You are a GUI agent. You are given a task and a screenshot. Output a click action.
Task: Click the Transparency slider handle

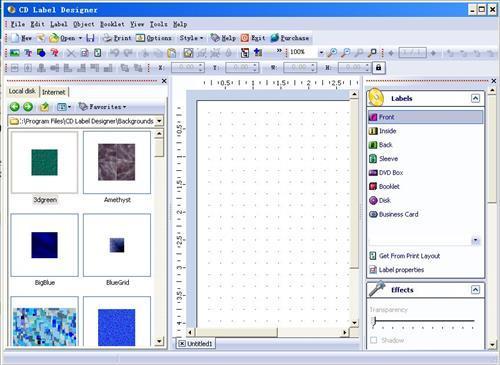(374, 321)
